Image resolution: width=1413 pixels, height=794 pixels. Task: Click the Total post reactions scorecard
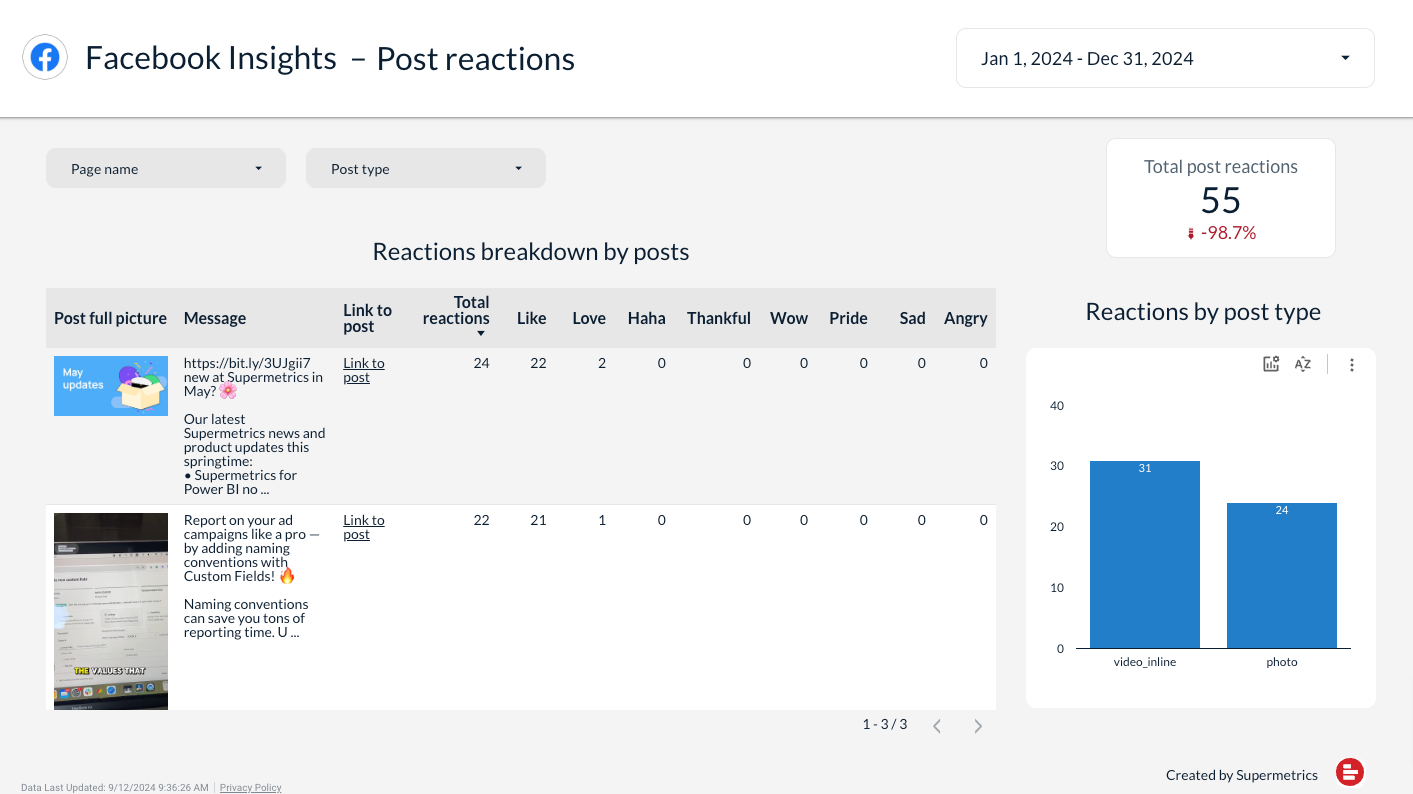click(x=1220, y=198)
